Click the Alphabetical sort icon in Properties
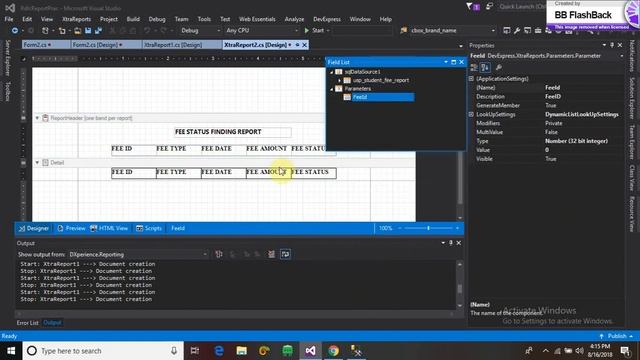Image resolution: width=640 pixels, height=360 pixels. click(485, 67)
